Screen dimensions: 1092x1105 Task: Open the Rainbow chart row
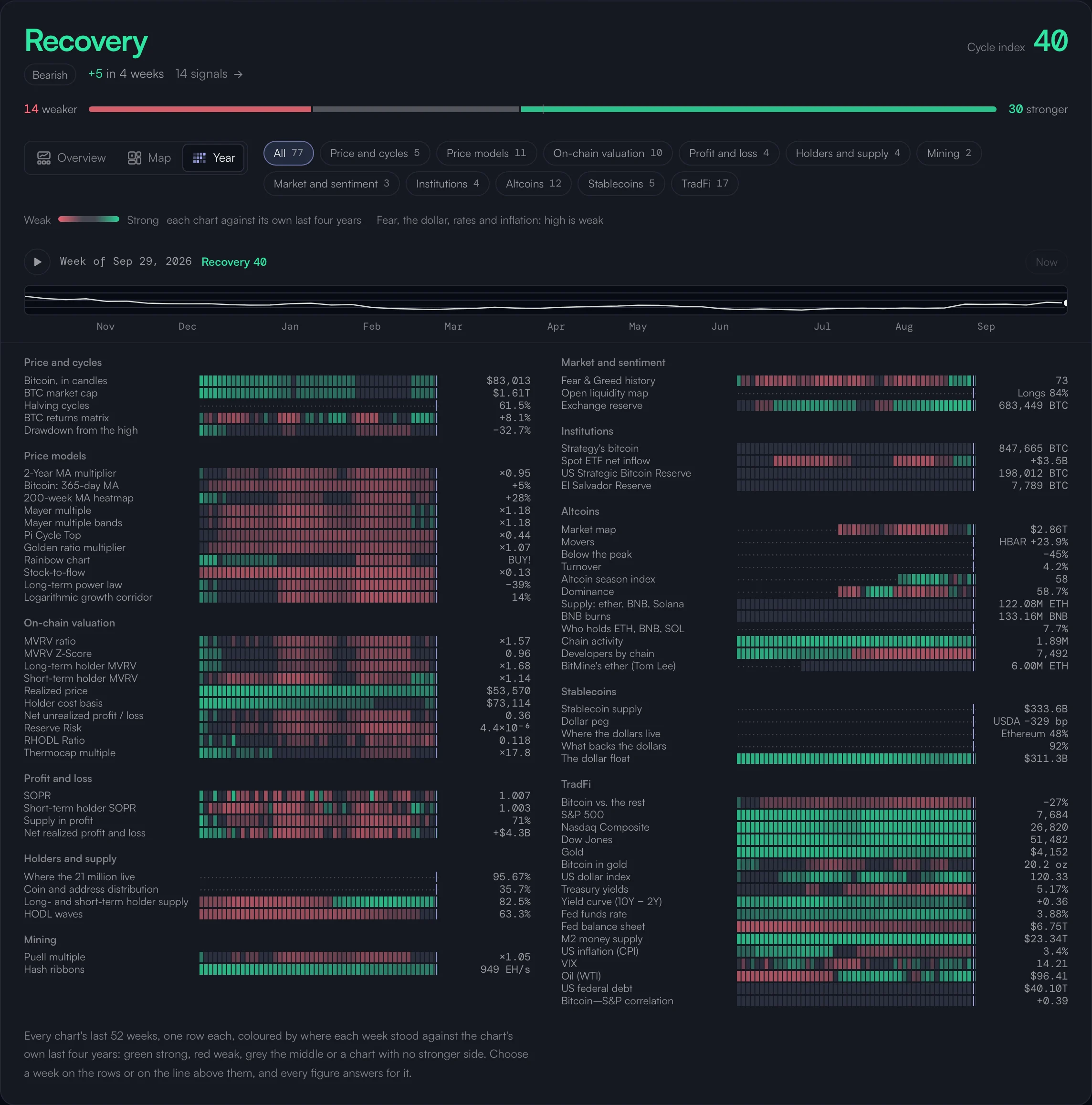coord(277,560)
